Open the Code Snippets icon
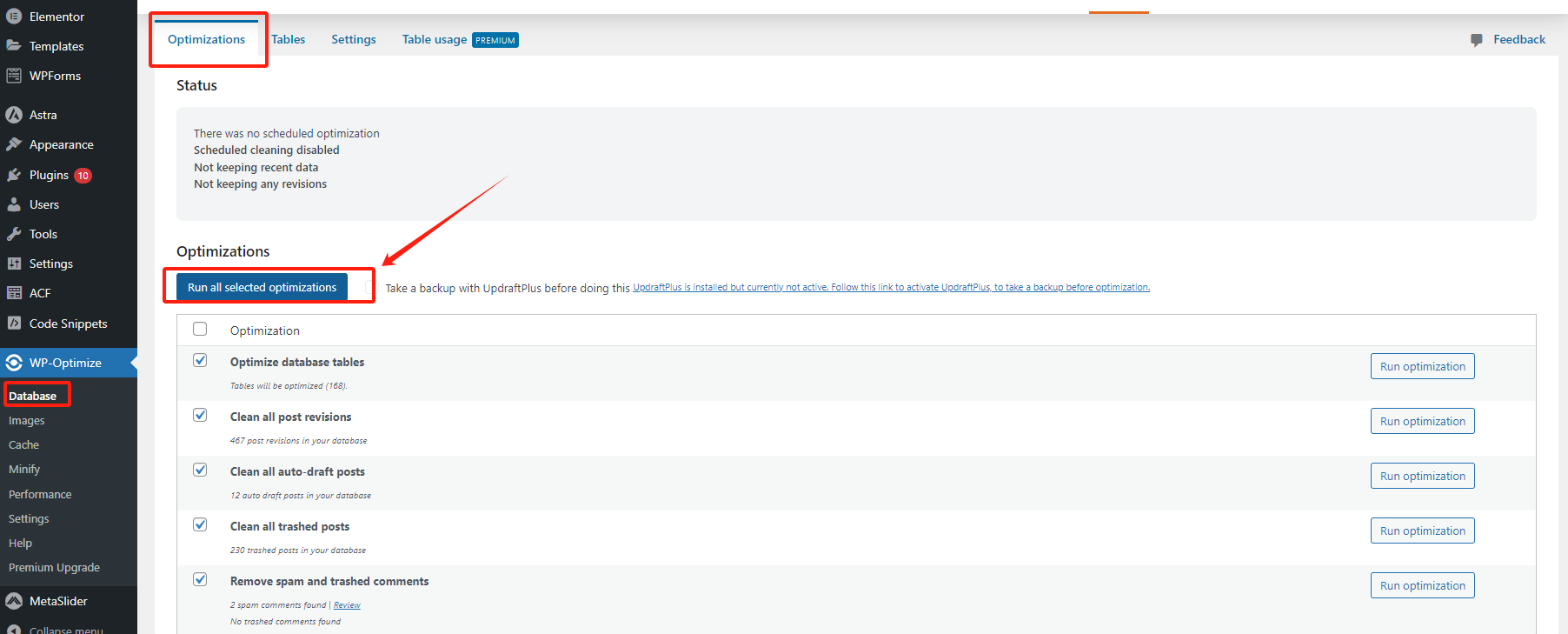 point(14,324)
